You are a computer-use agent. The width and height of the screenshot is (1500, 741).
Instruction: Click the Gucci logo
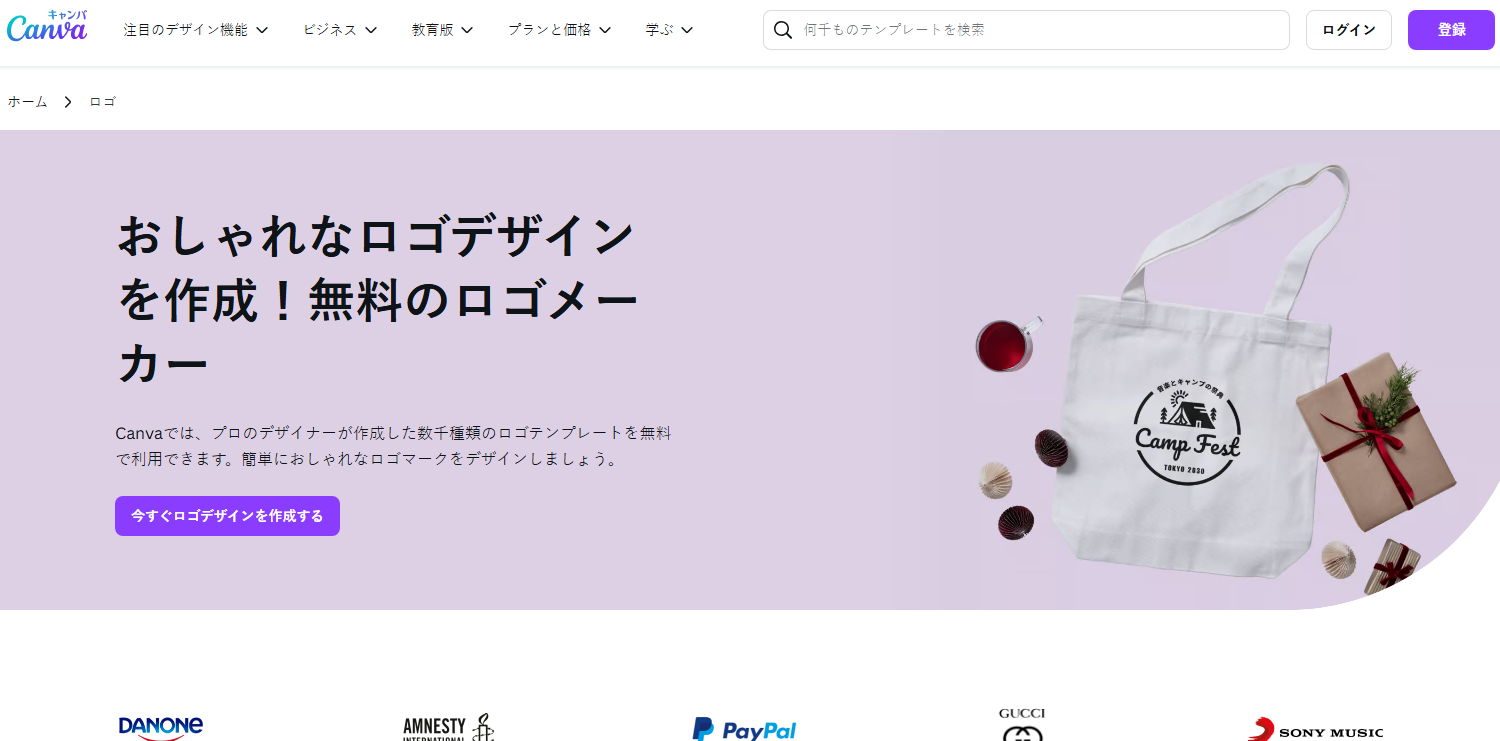tap(1022, 724)
